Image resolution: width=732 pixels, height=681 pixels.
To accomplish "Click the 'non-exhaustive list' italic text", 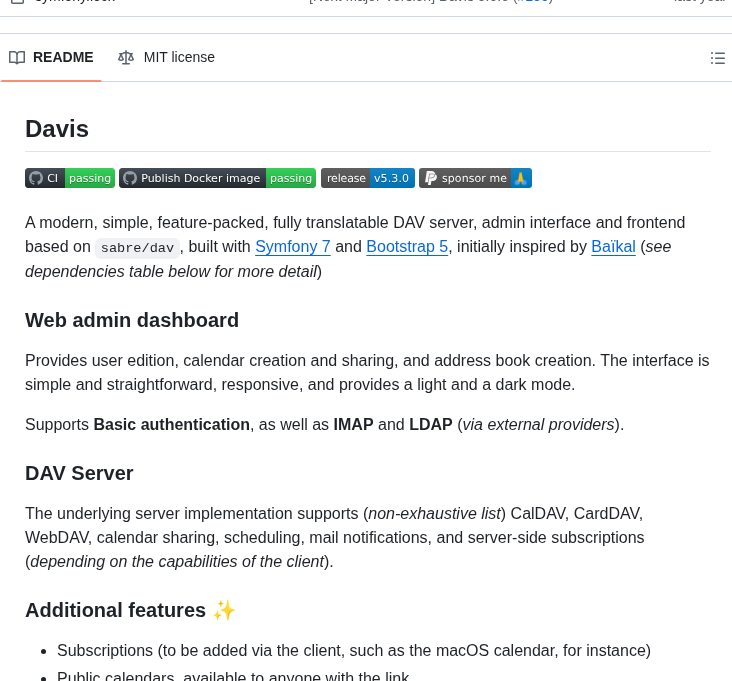I will tap(434, 513).
